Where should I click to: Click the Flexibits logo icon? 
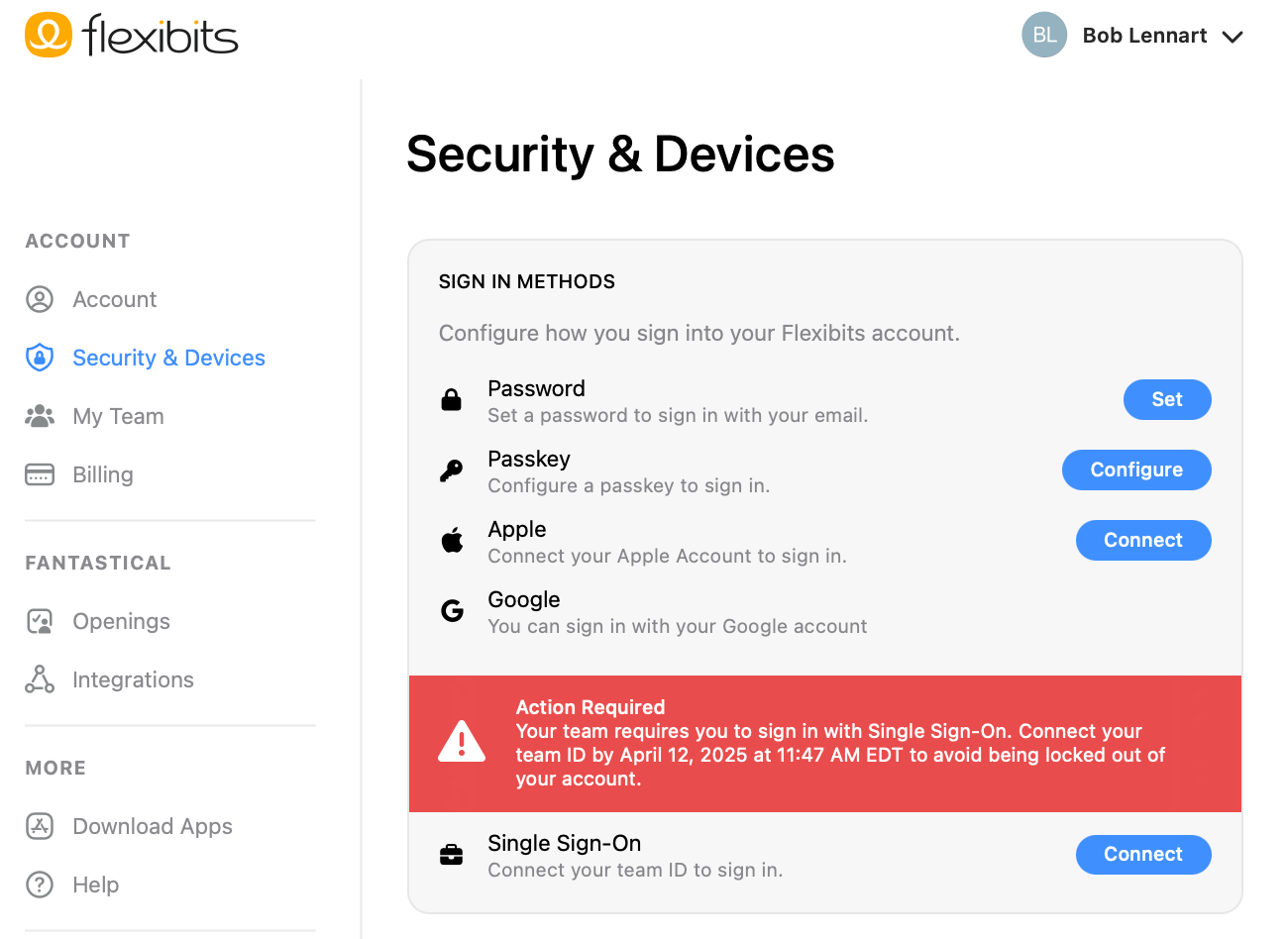[x=49, y=36]
